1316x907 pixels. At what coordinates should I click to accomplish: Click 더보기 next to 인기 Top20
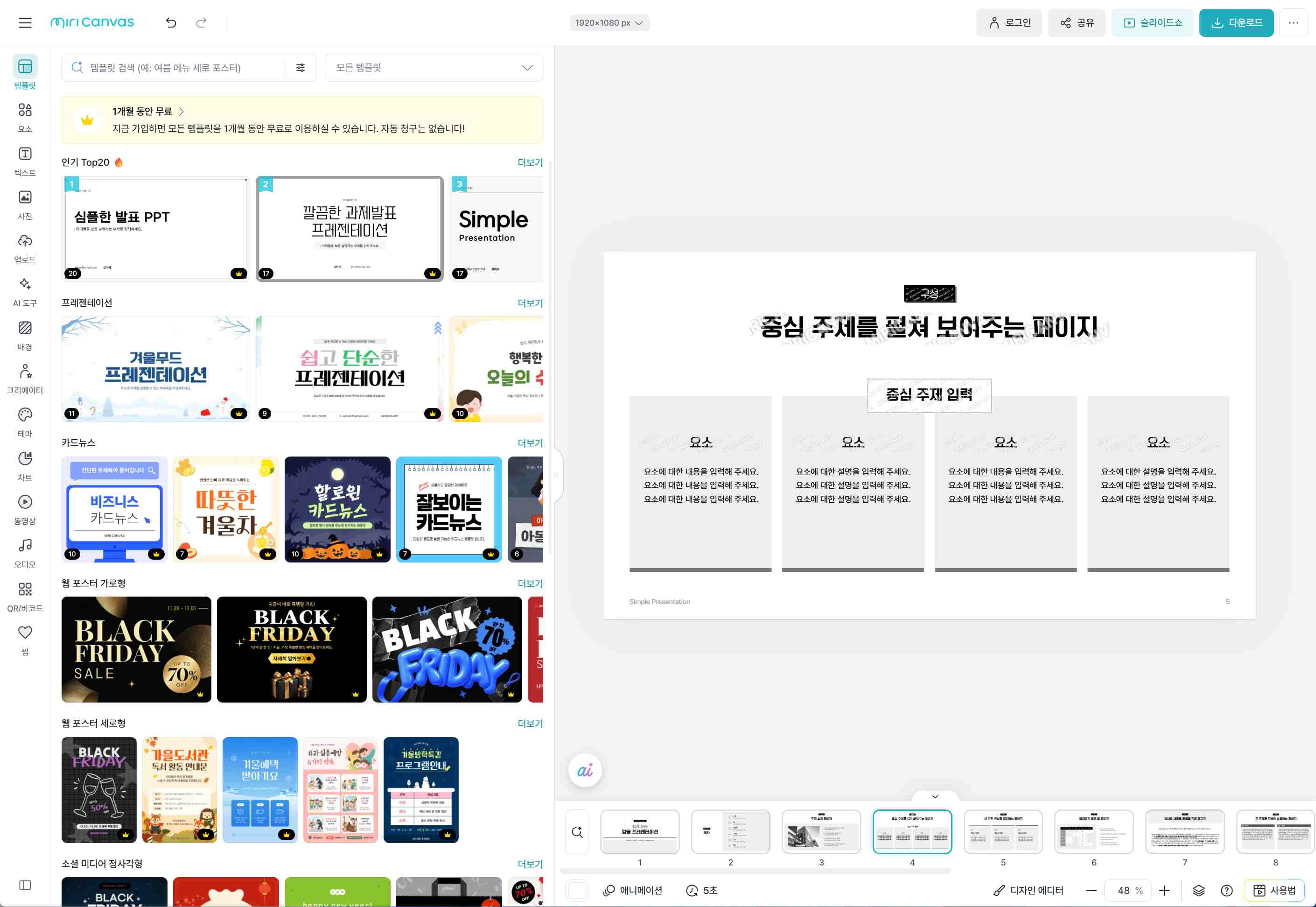pyautogui.click(x=530, y=162)
